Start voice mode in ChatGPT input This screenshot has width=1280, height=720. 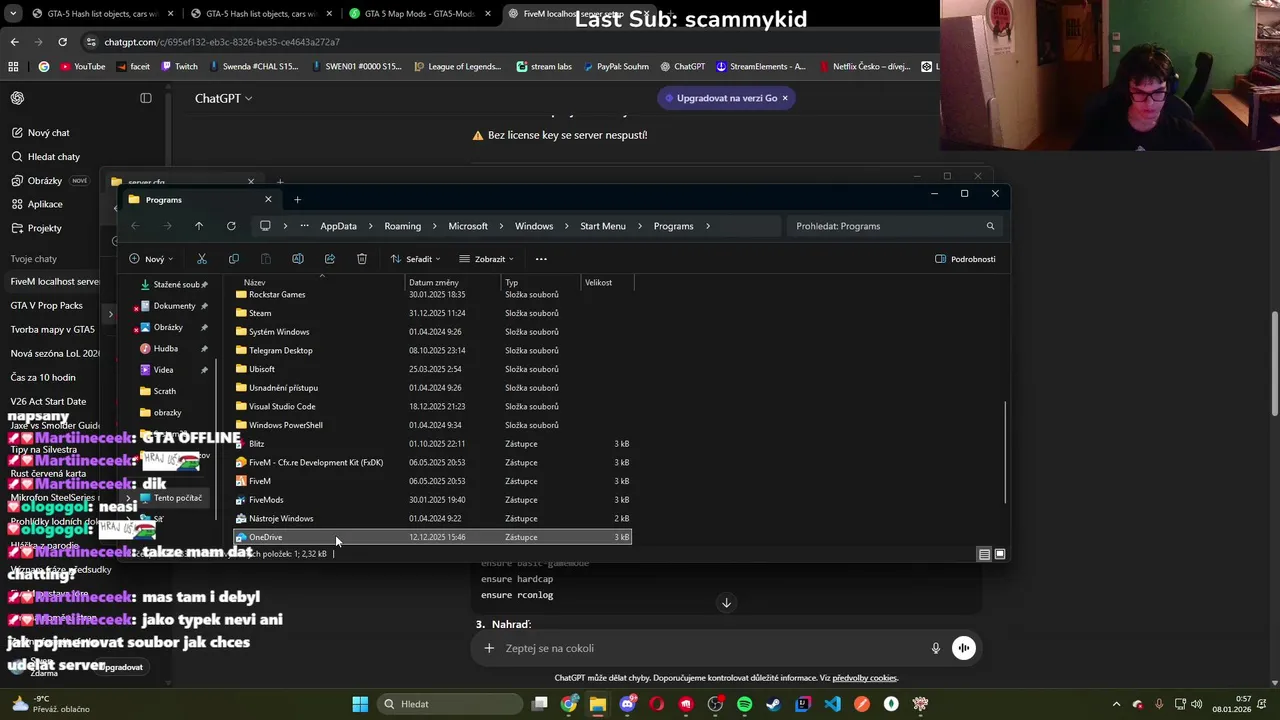tap(963, 648)
